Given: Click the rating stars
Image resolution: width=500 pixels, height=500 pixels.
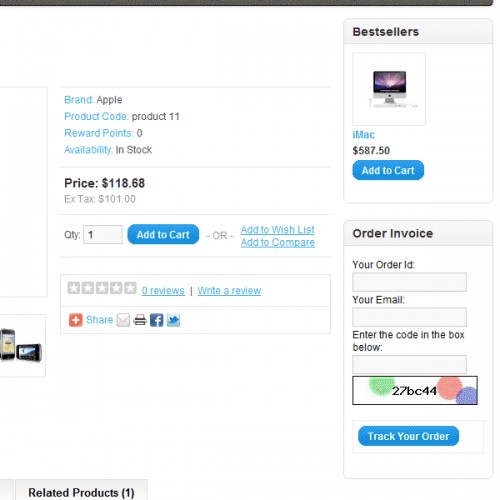Looking at the screenshot, I should click(x=102, y=288).
